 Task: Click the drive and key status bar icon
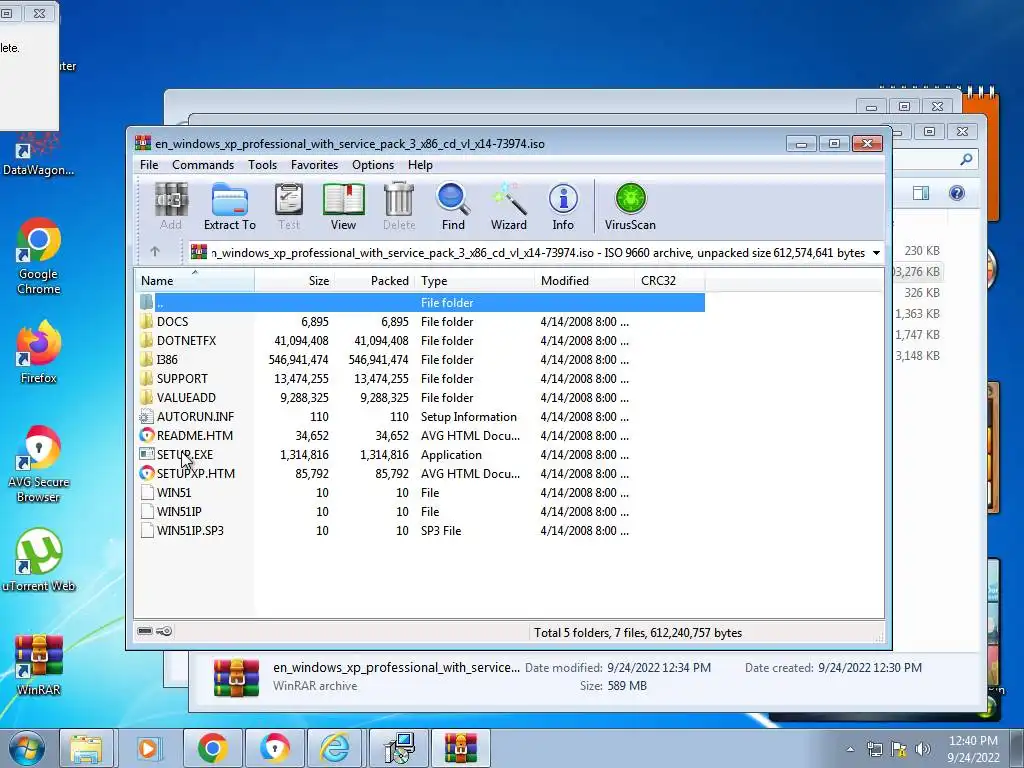pos(155,631)
